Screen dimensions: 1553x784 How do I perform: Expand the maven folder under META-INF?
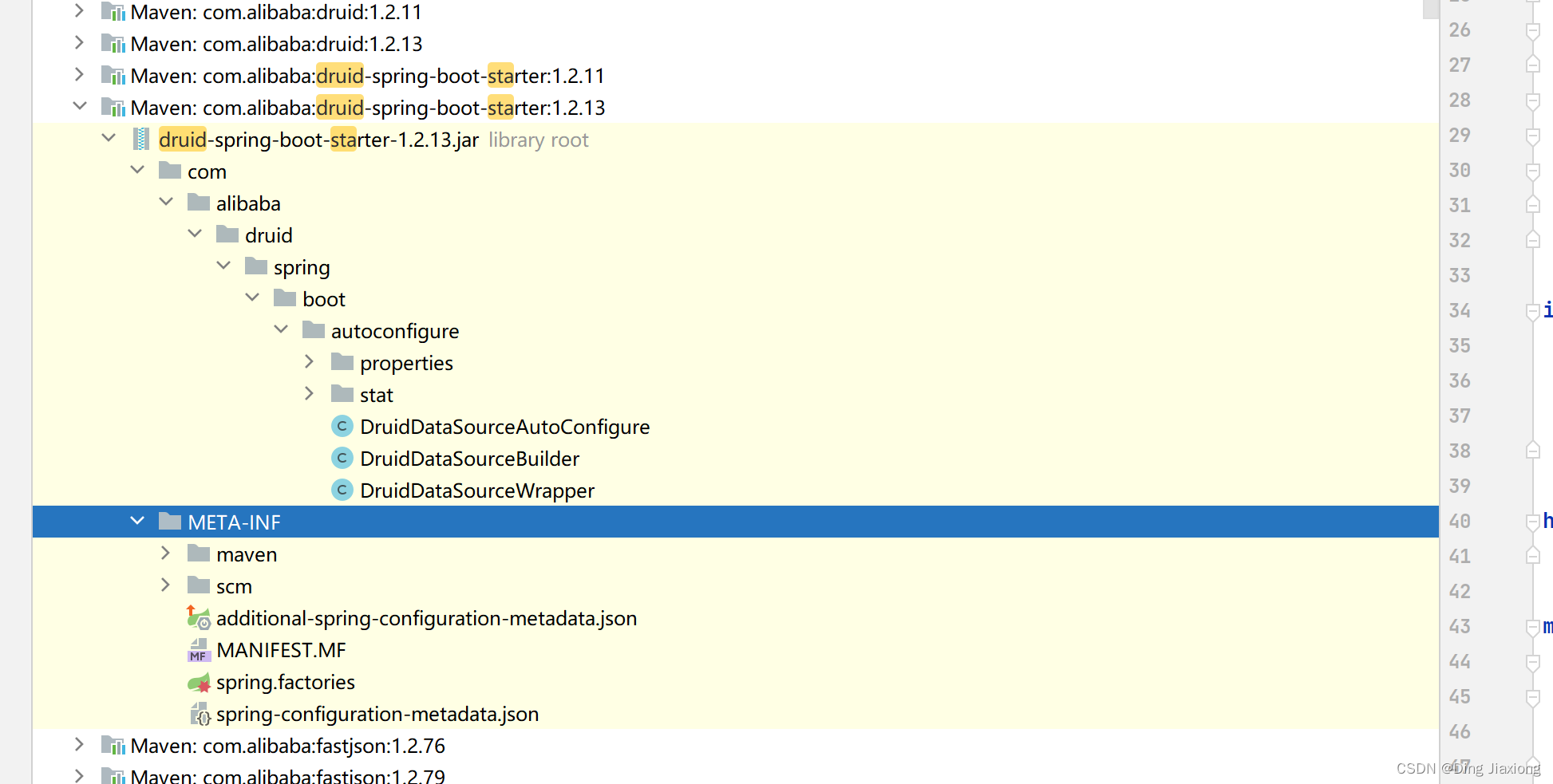(x=166, y=554)
